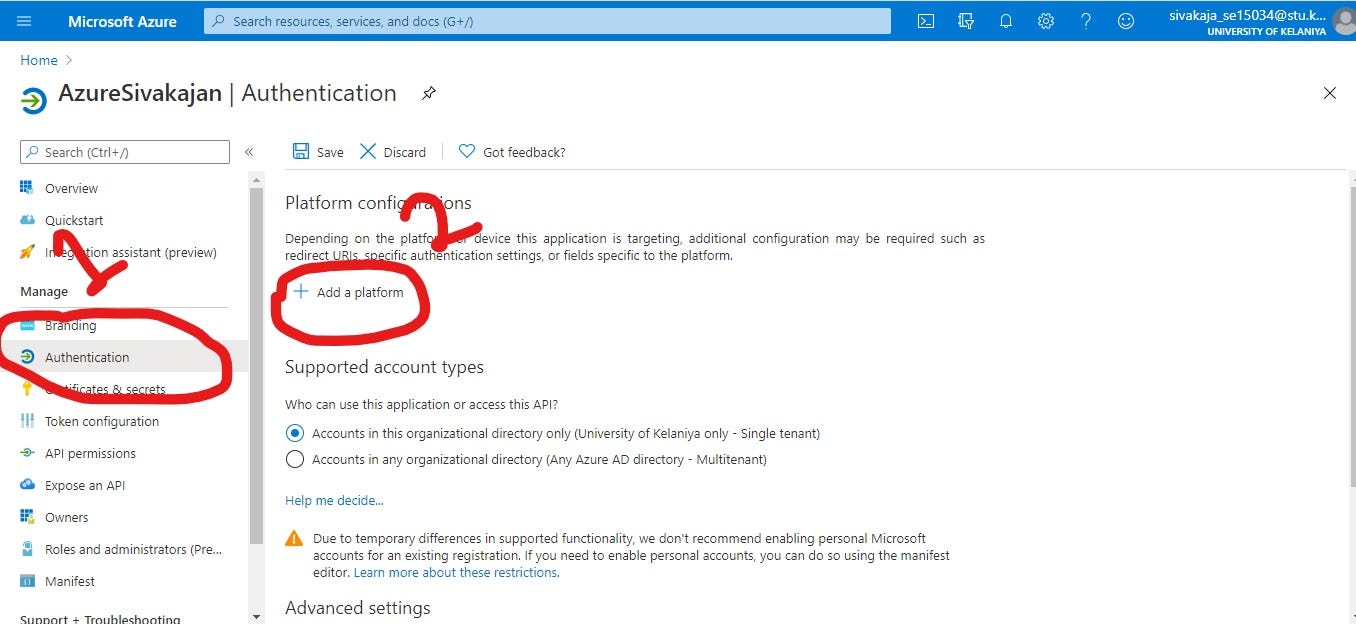1356x624 pixels.
Task: Open Certificates & secrets
Action: click(x=105, y=389)
